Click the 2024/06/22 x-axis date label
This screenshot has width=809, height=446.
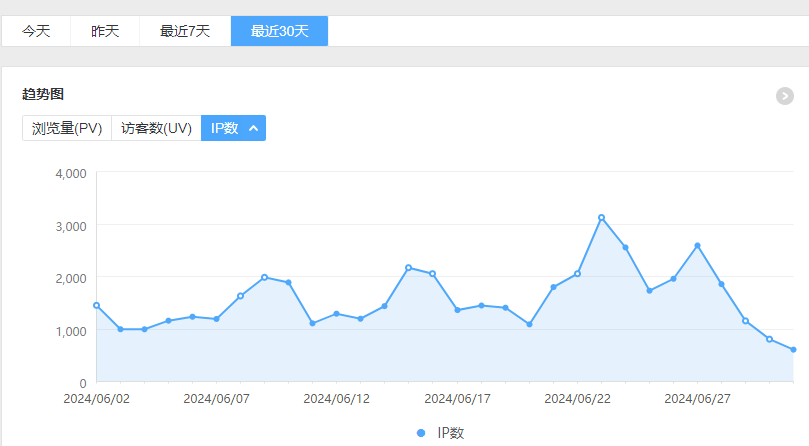tap(577, 398)
